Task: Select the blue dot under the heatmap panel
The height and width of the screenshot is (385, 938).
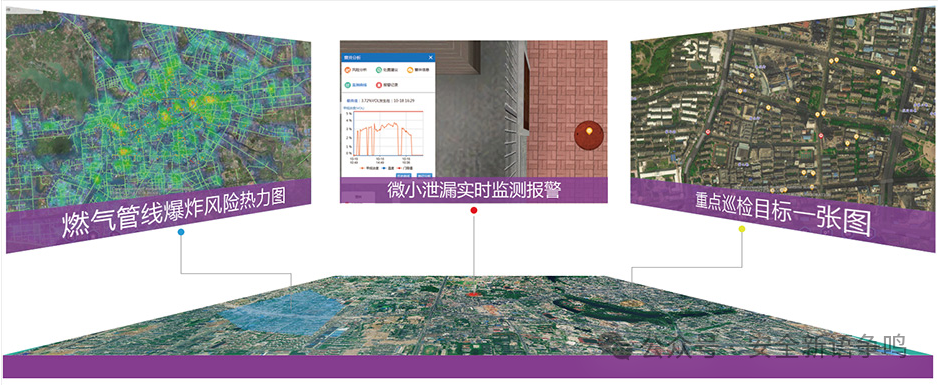Action: pyautogui.click(x=181, y=231)
